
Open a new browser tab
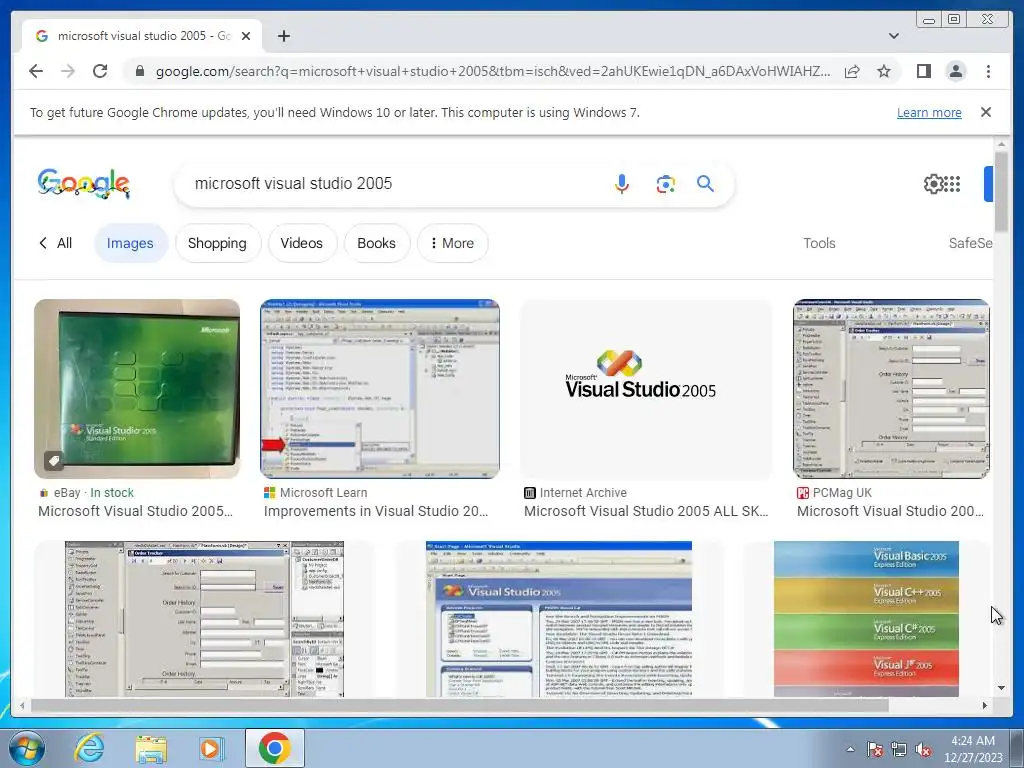283,36
